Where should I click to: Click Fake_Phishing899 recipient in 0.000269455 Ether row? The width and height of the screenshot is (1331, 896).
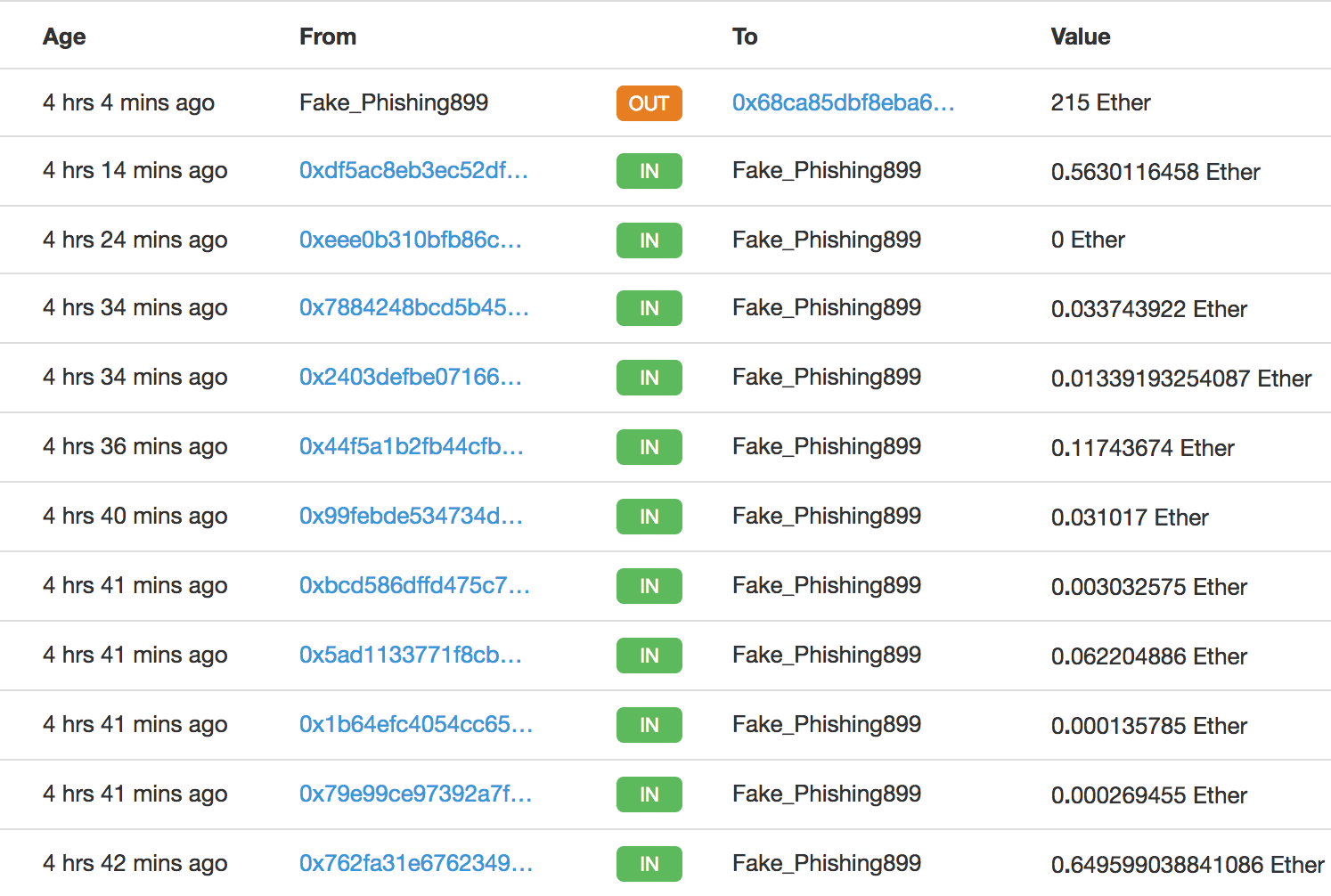827,794
